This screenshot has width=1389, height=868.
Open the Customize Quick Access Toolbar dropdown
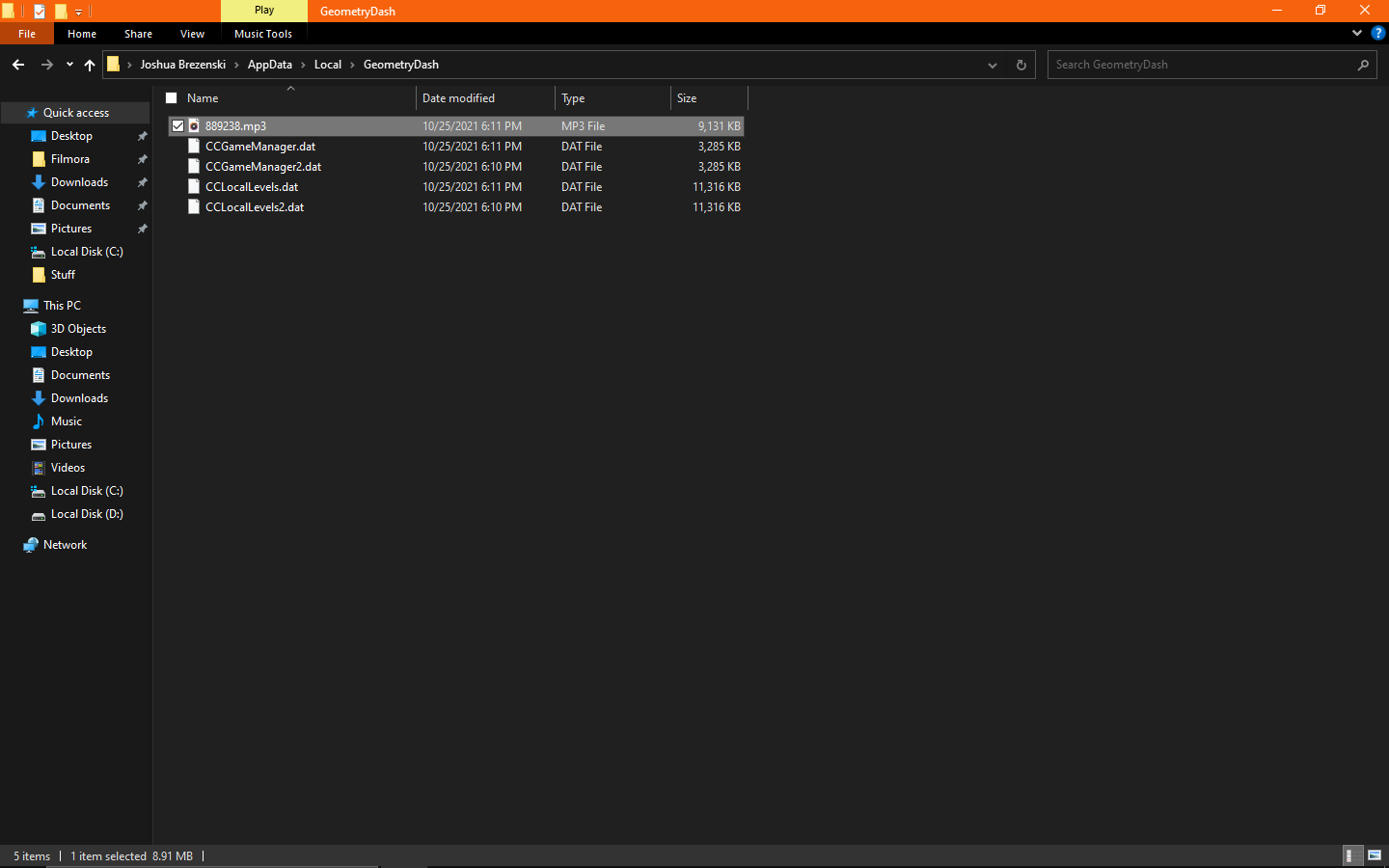[x=79, y=12]
